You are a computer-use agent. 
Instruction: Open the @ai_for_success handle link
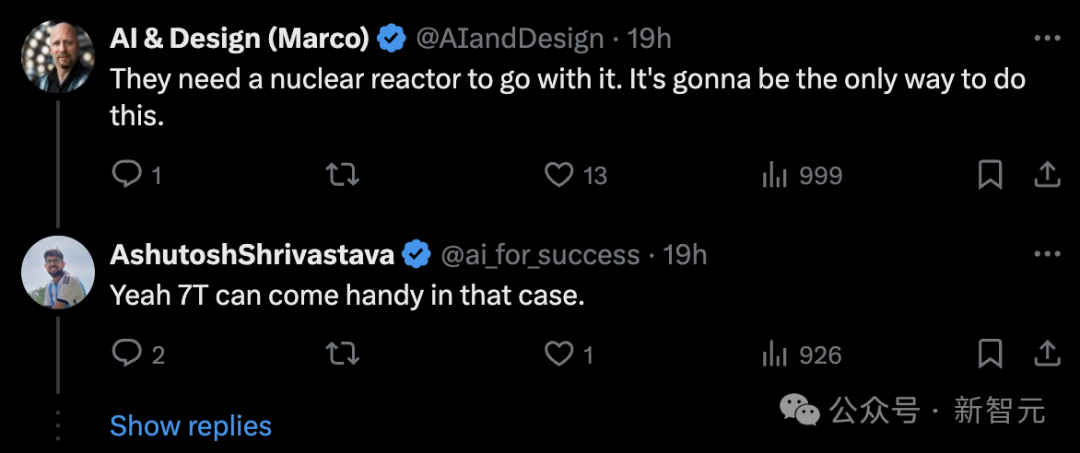540,255
